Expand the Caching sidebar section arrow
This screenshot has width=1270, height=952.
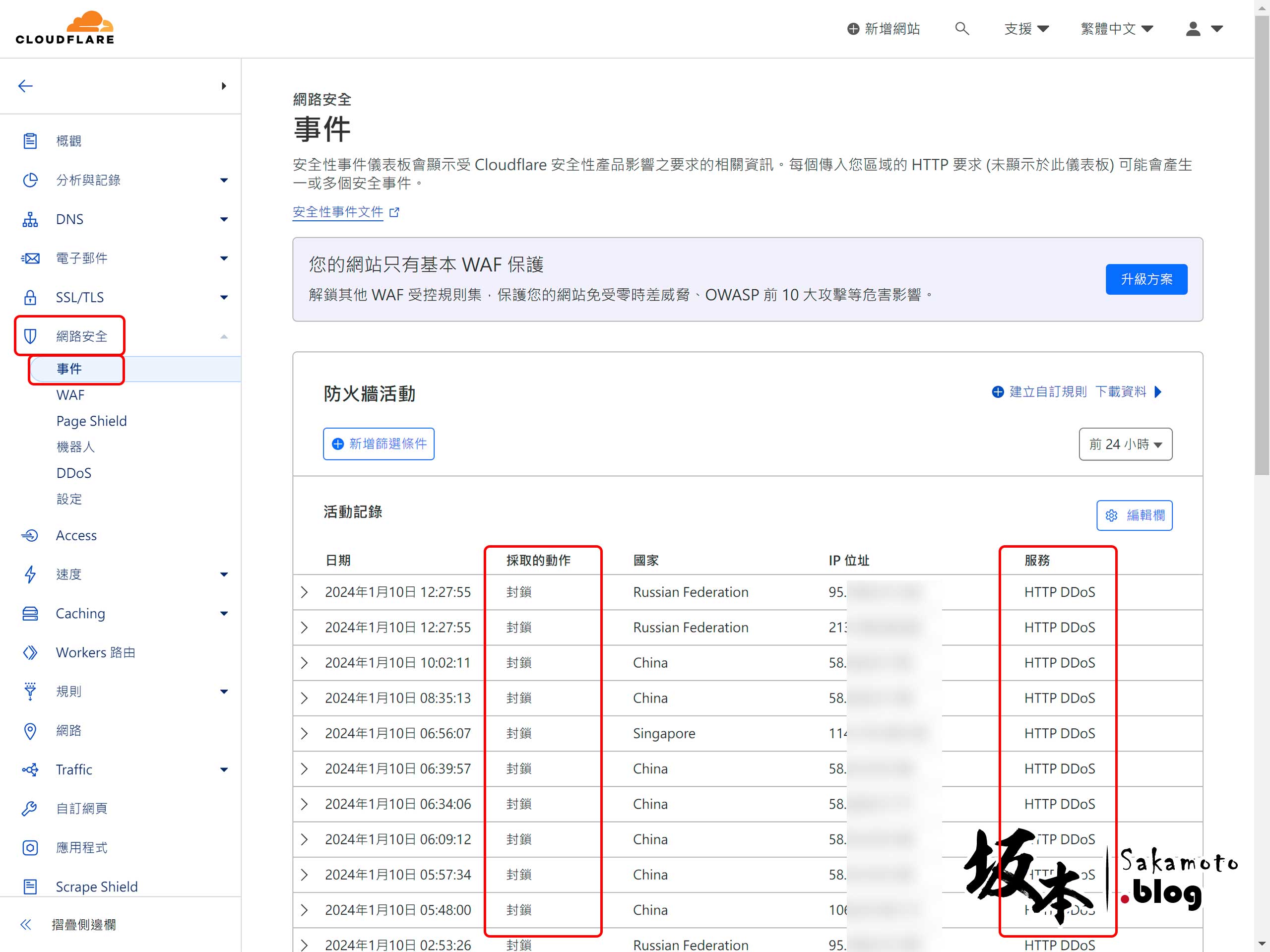[x=224, y=613]
